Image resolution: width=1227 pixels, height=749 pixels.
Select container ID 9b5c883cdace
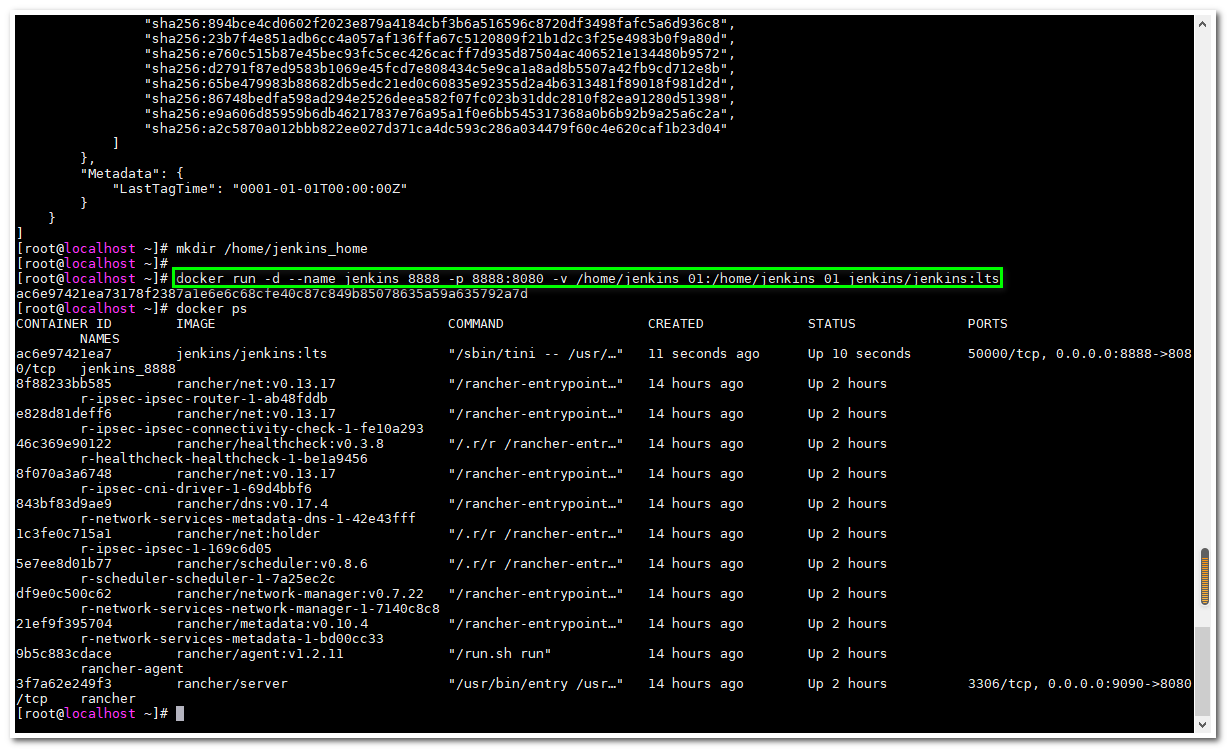coord(64,653)
